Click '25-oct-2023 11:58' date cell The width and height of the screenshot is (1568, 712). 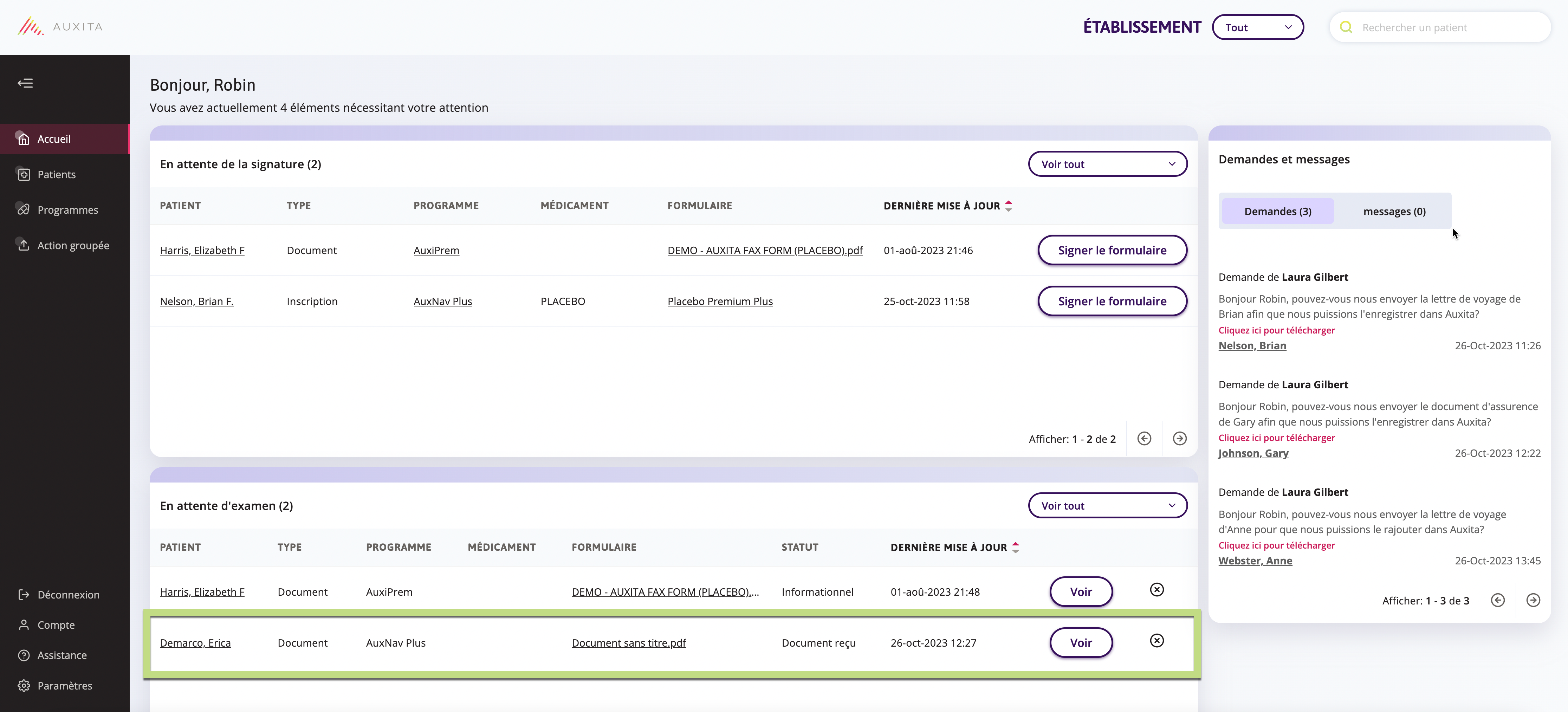pos(926,301)
